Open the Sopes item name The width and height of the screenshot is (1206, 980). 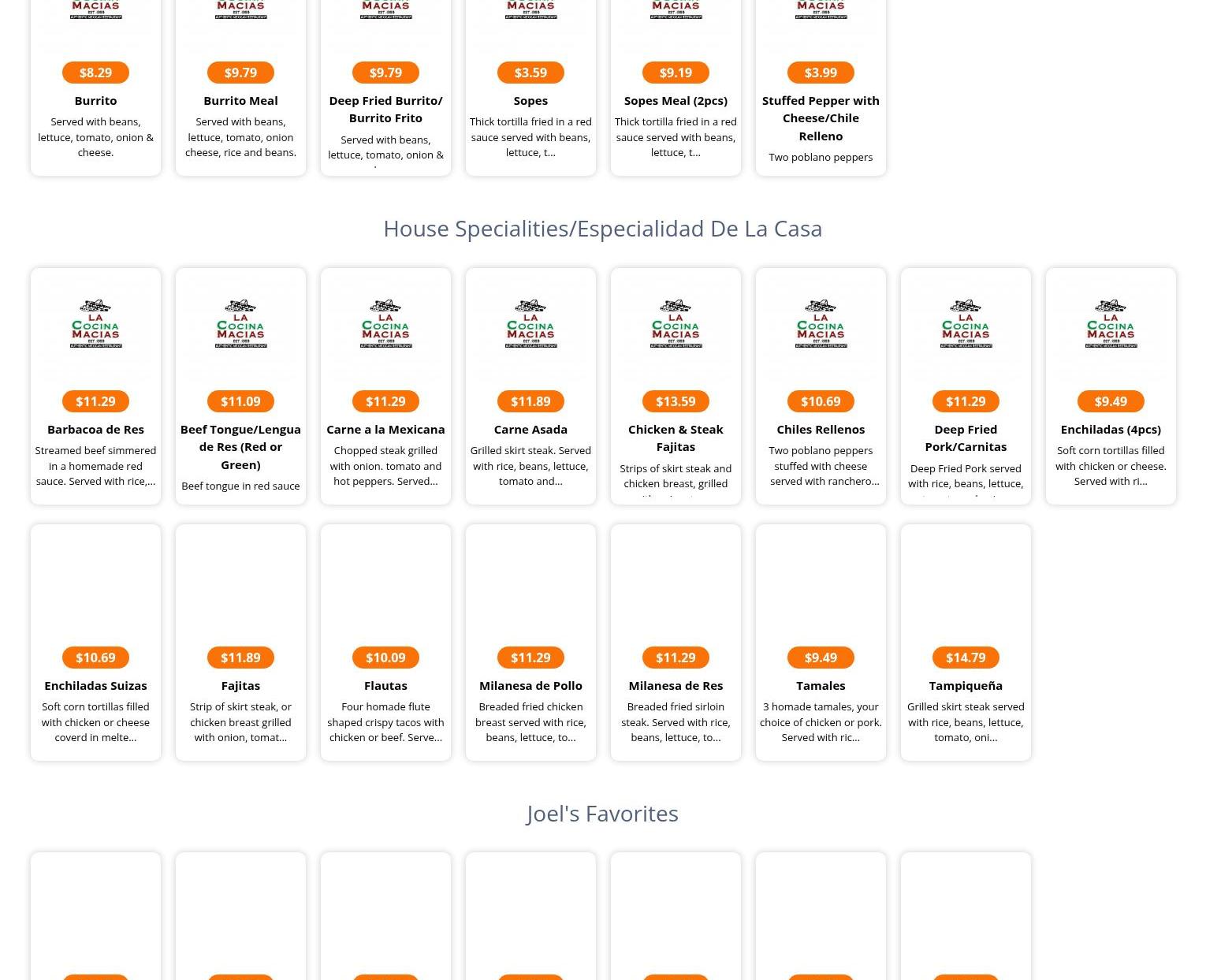tap(530, 101)
